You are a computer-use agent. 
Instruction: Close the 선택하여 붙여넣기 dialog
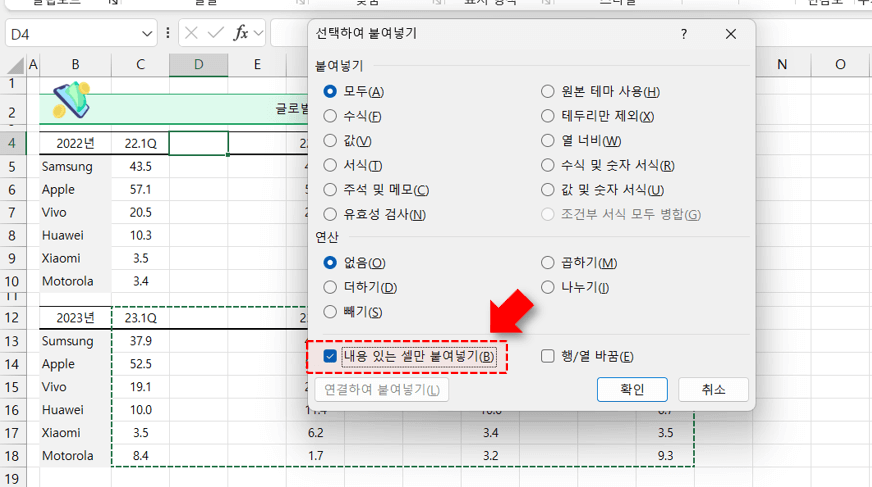point(731,34)
